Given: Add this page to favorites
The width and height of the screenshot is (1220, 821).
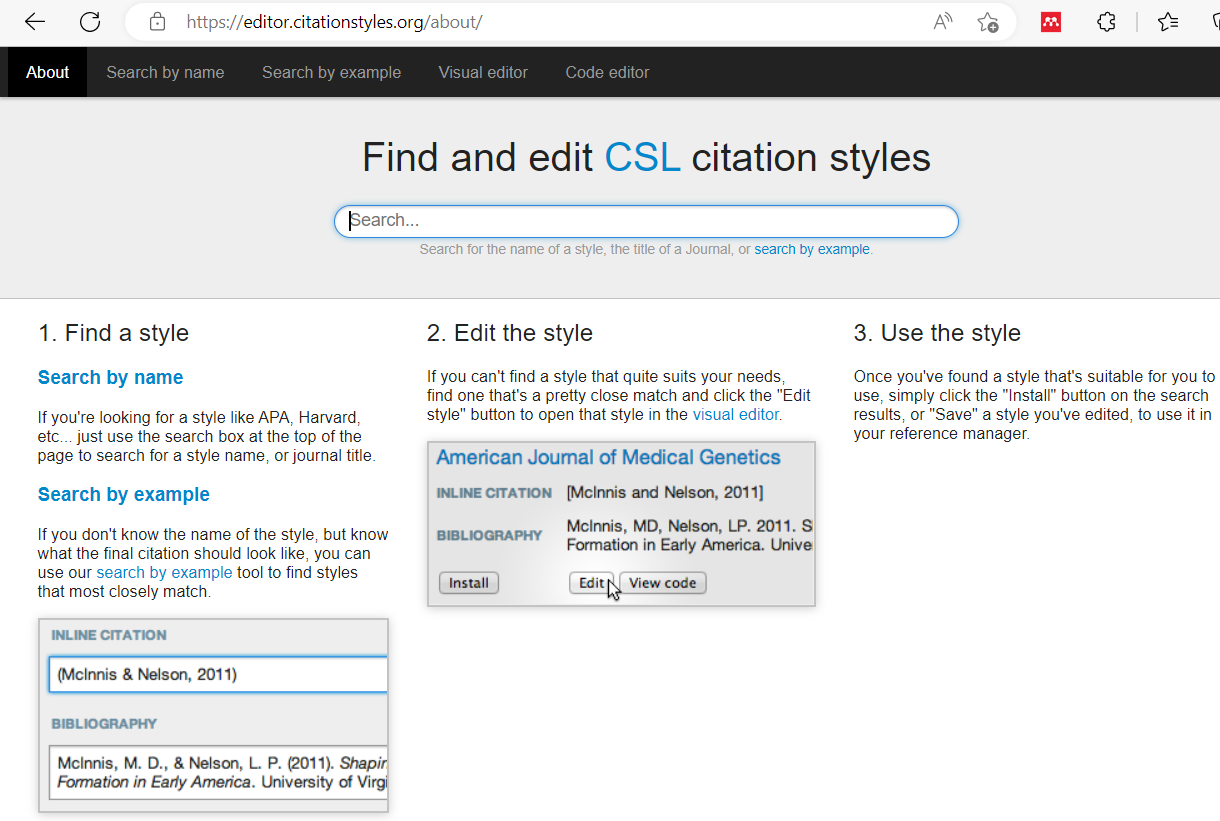Looking at the screenshot, I should coord(988,22).
